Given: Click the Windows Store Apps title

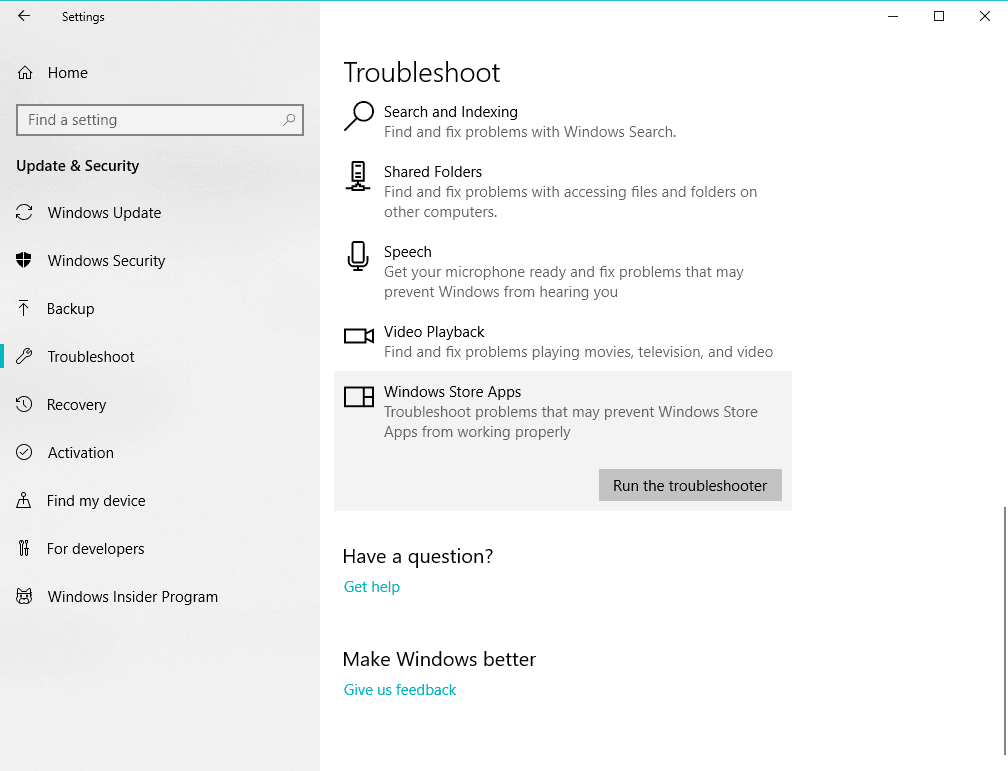Looking at the screenshot, I should [x=452, y=392].
